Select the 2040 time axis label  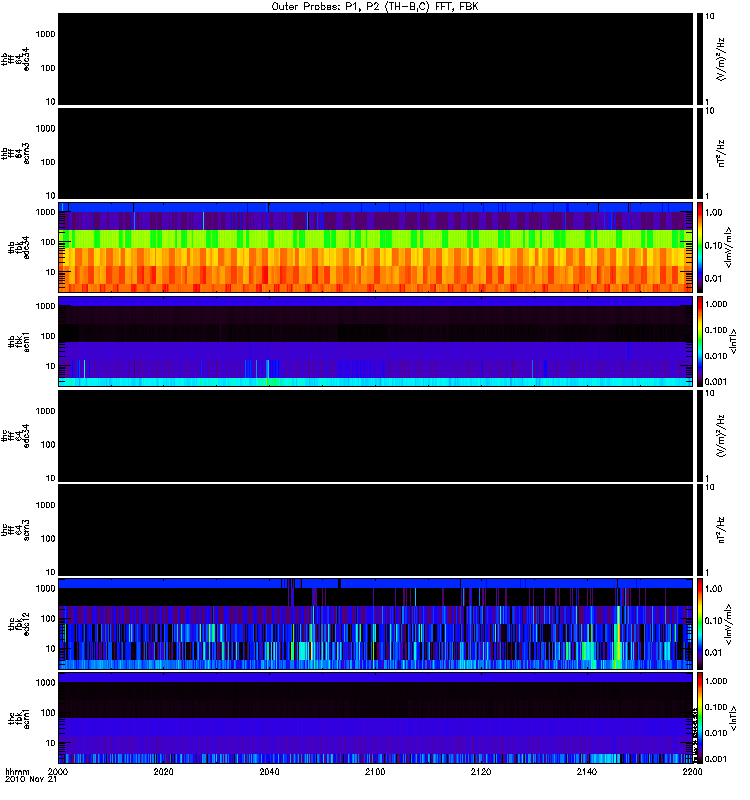(x=269, y=773)
